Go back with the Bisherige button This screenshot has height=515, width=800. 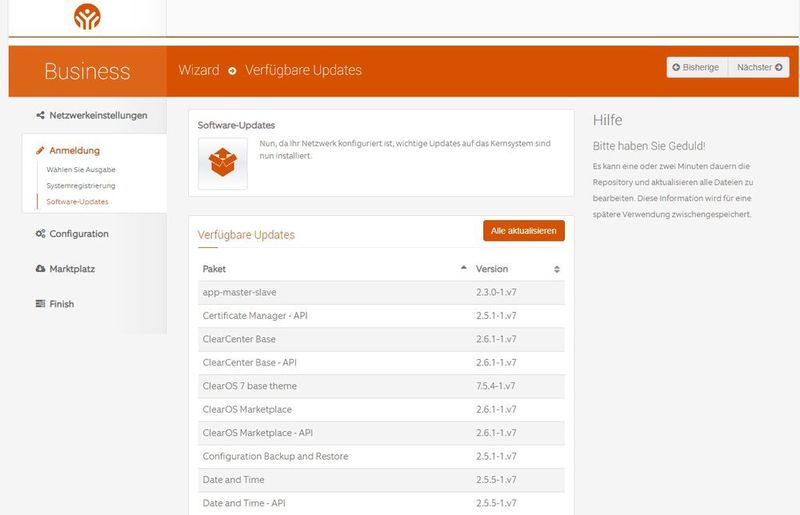(696, 67)
